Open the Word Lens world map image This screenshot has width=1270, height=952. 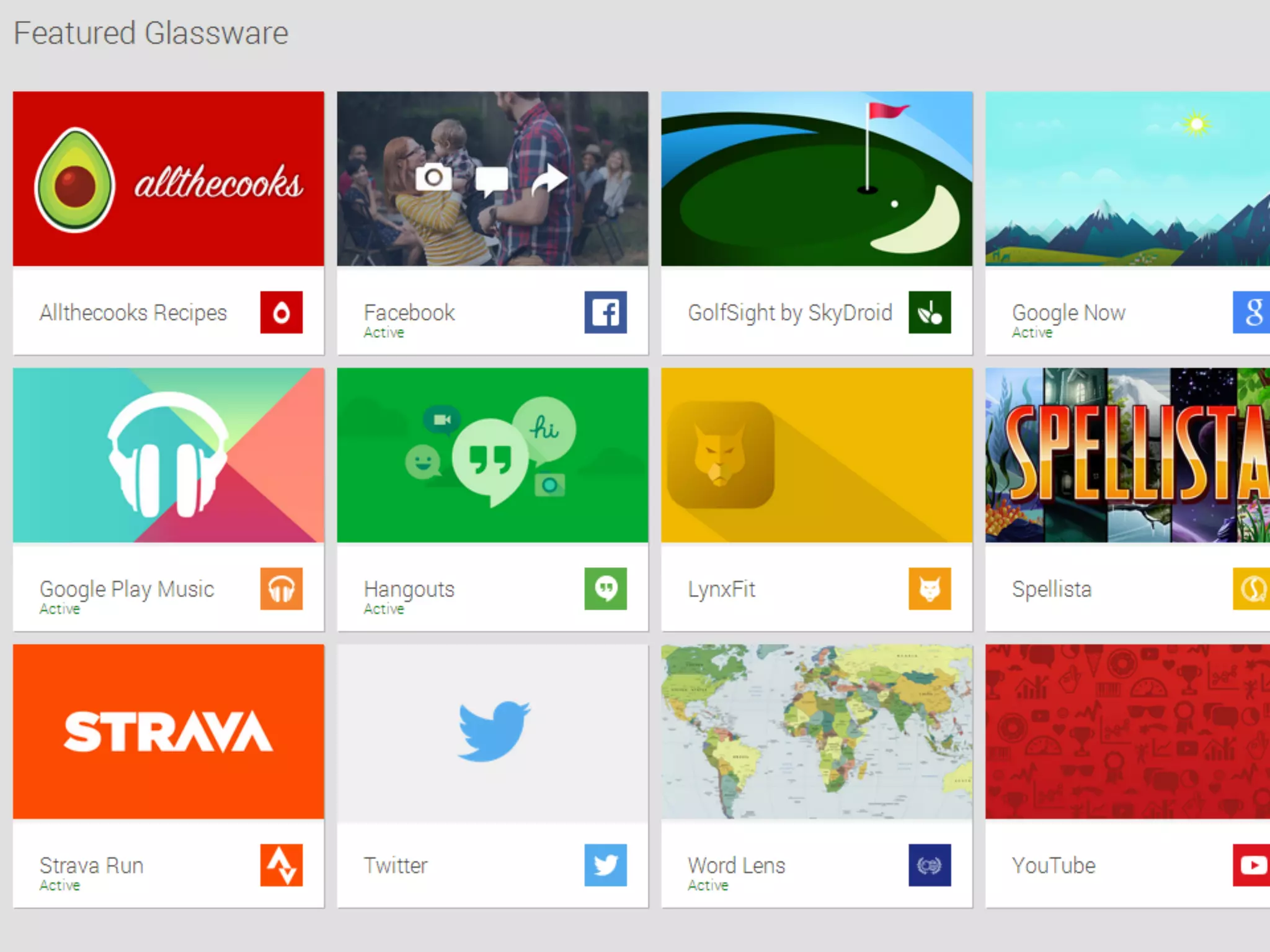click(817, 731)
